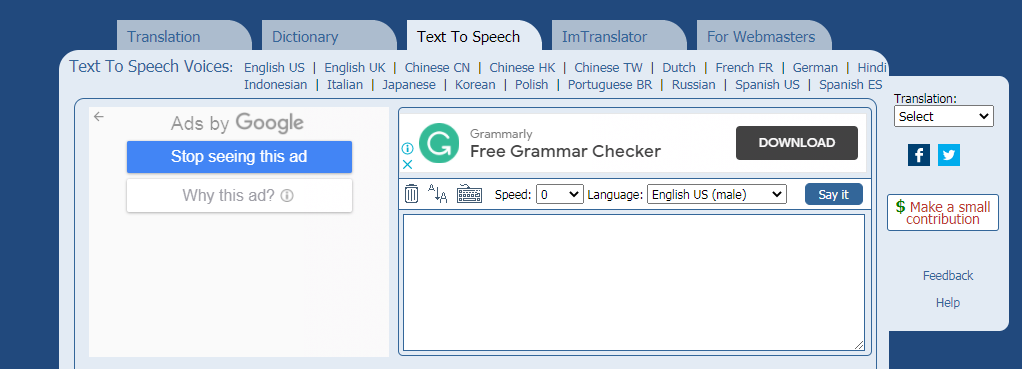Choose Portuguese BR voice link

[610, 85]
